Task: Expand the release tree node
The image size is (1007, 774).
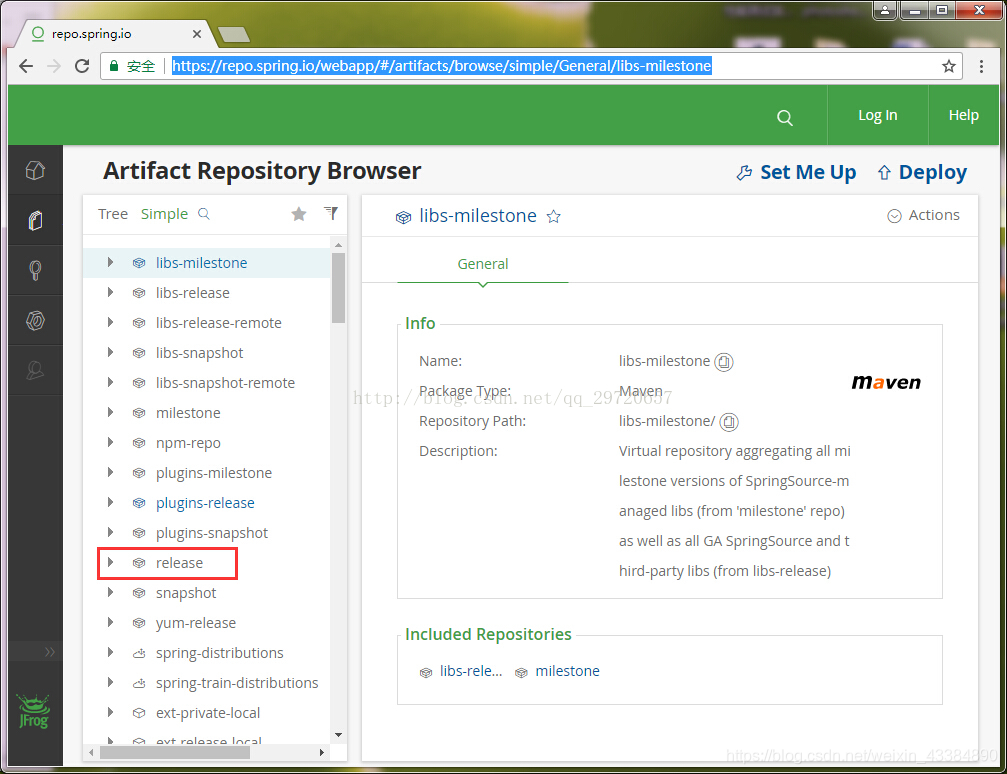Action: pyautogui.click(x=110, y=563)
